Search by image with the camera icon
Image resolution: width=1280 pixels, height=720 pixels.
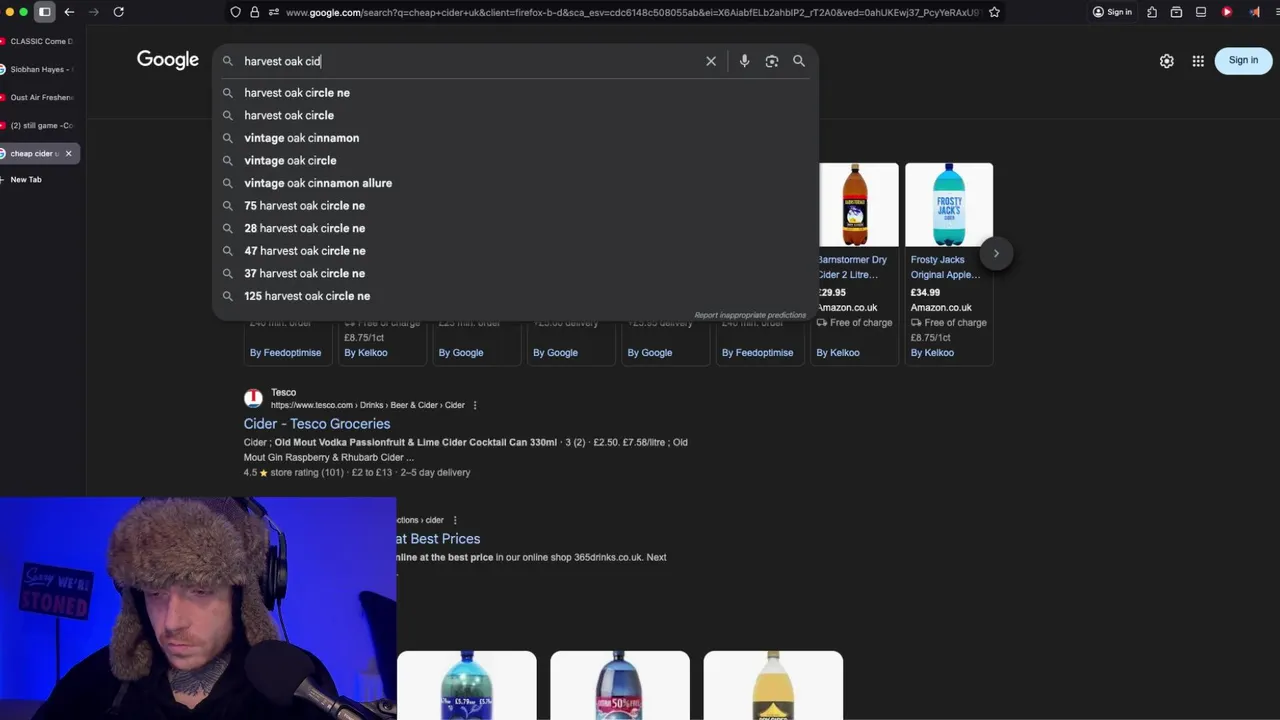pos(772,61)
